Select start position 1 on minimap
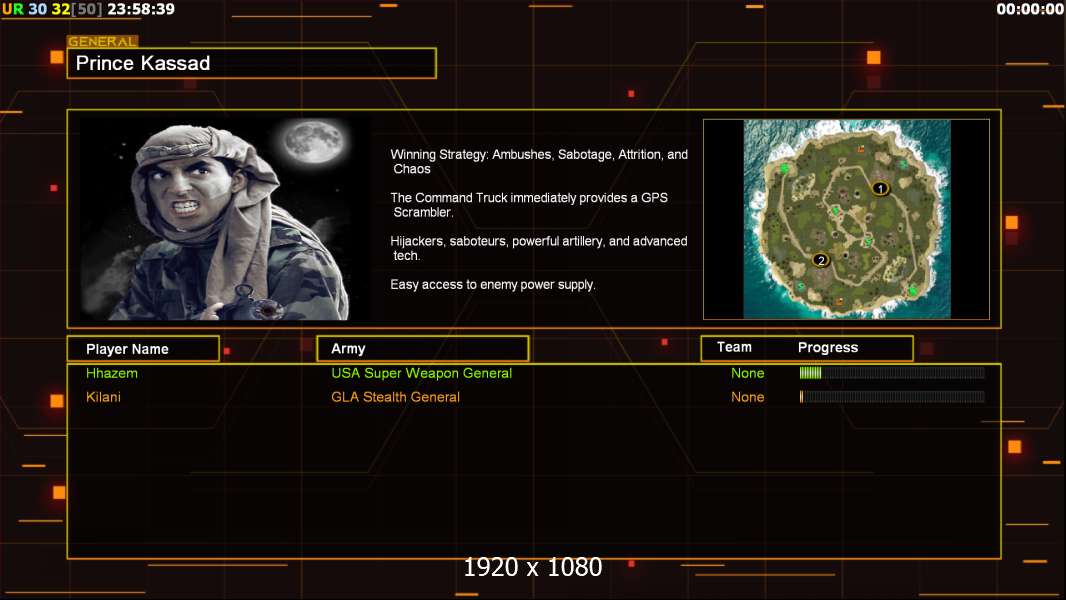This screenshot has width=1066, height=600. pos(880,188)
